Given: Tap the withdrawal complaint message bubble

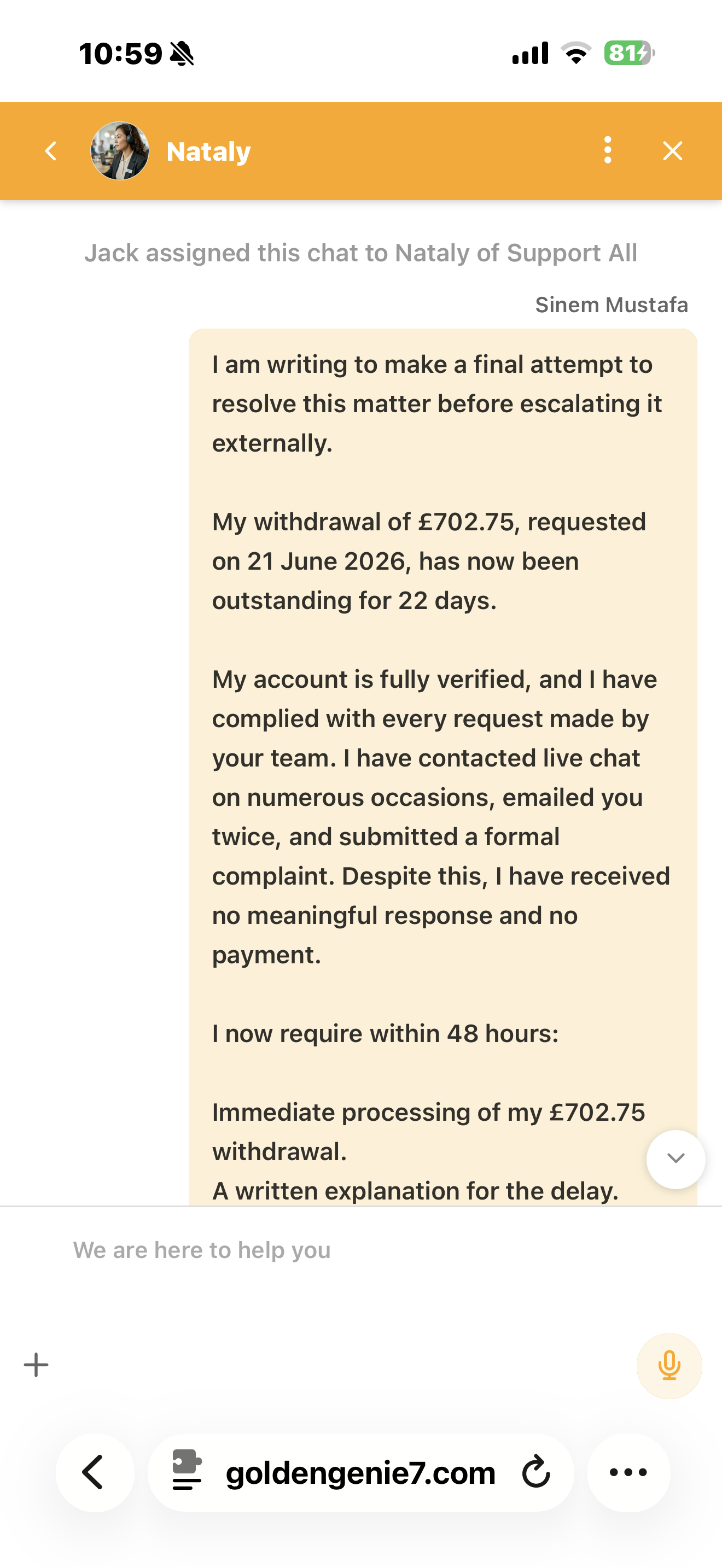Looking at the screenshot, I should tap(442, 767).
